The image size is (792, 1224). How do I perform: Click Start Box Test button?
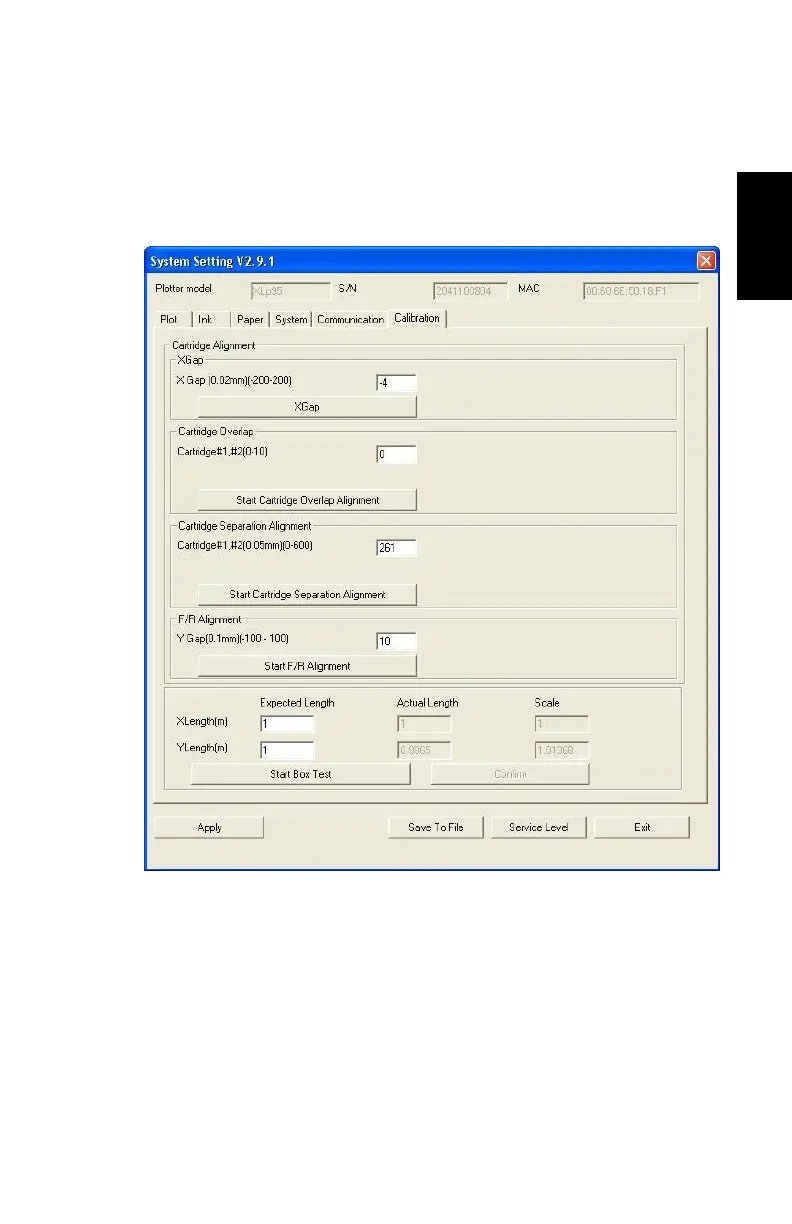[301, 774]
